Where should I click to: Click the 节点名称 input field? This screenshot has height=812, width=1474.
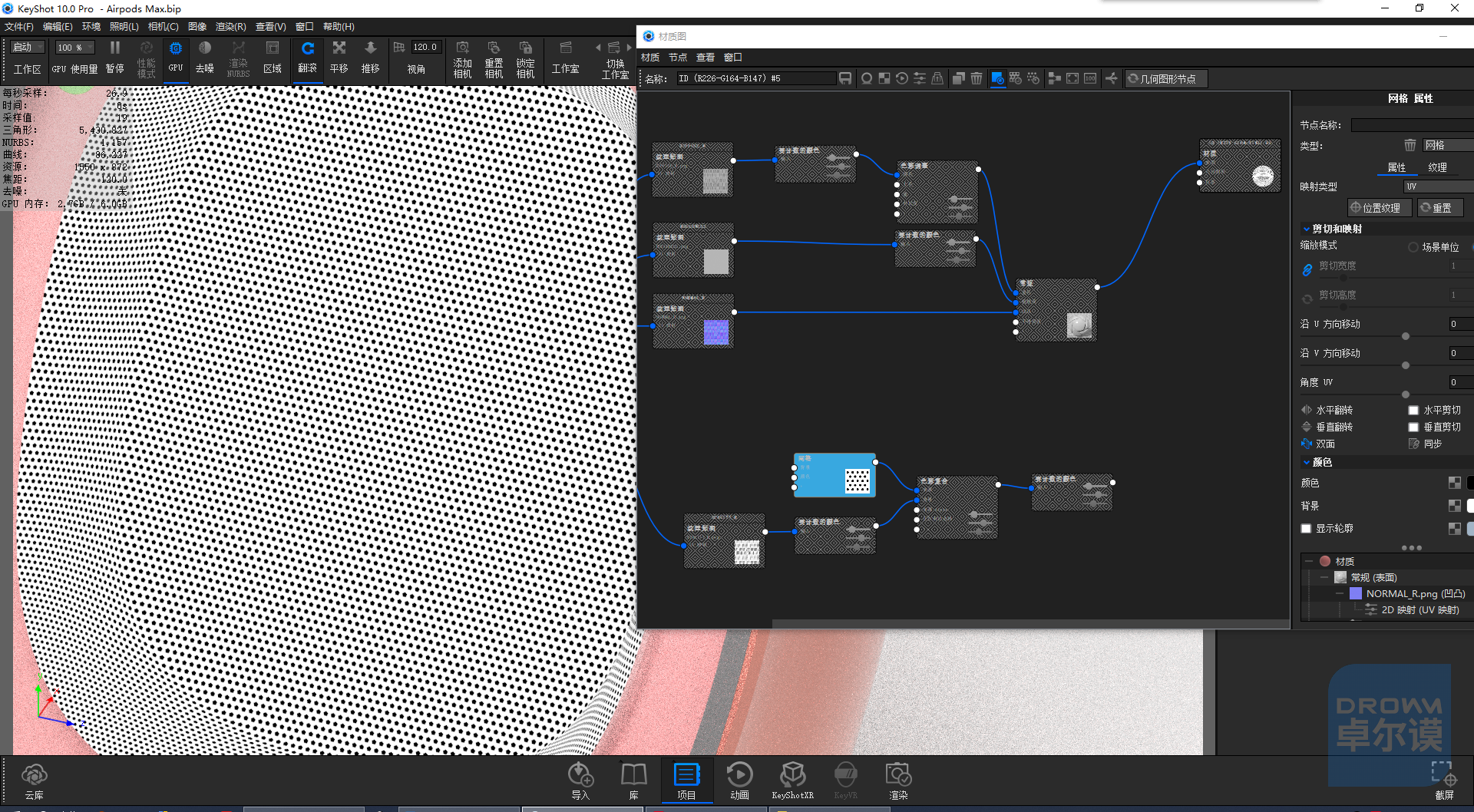(x=1413, y=125)
